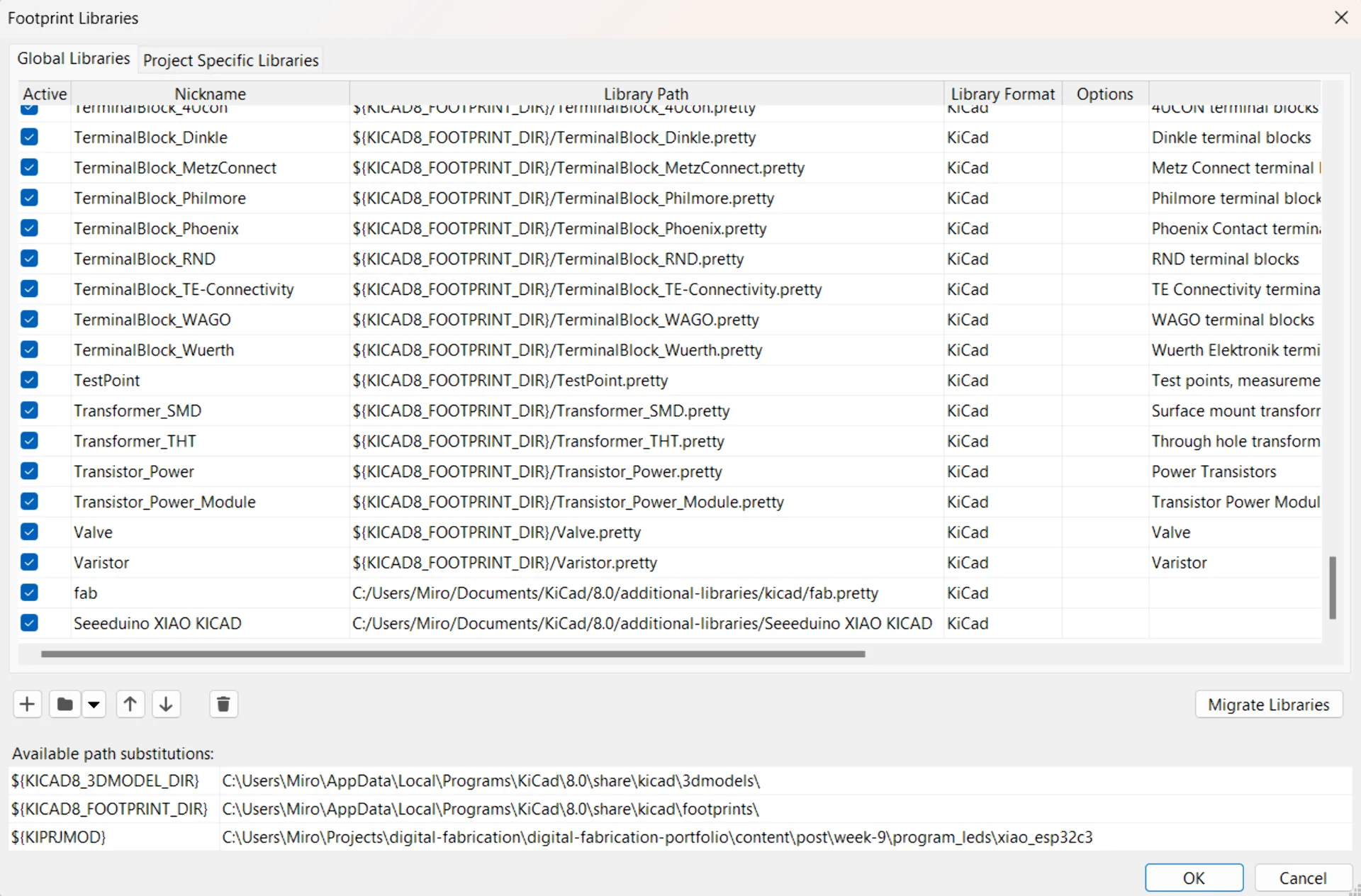
Task: Click the fab library path cell
Action: click(x=615, y=593)
